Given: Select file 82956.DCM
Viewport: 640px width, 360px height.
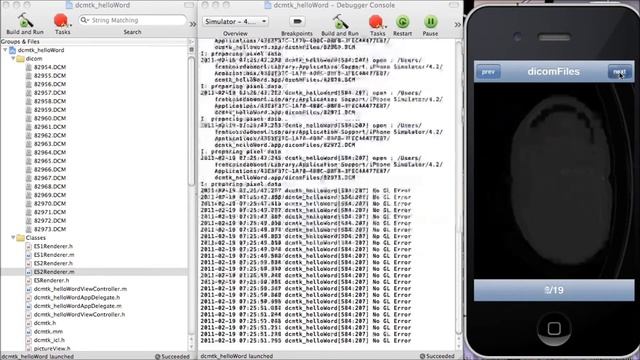Looking at the screenshot, I should click(50, 84).
